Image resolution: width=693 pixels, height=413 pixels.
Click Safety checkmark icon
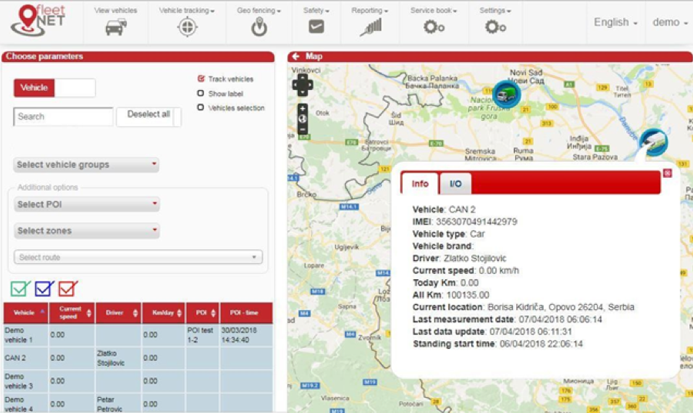tap(316, 27)
